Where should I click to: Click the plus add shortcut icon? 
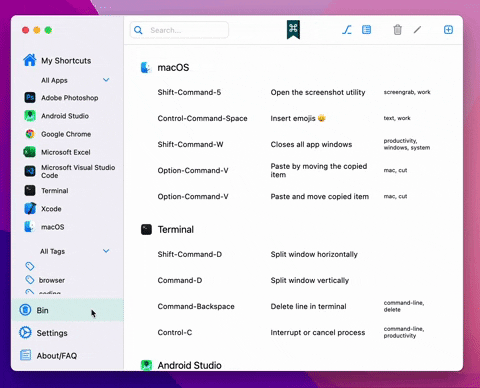448,30
